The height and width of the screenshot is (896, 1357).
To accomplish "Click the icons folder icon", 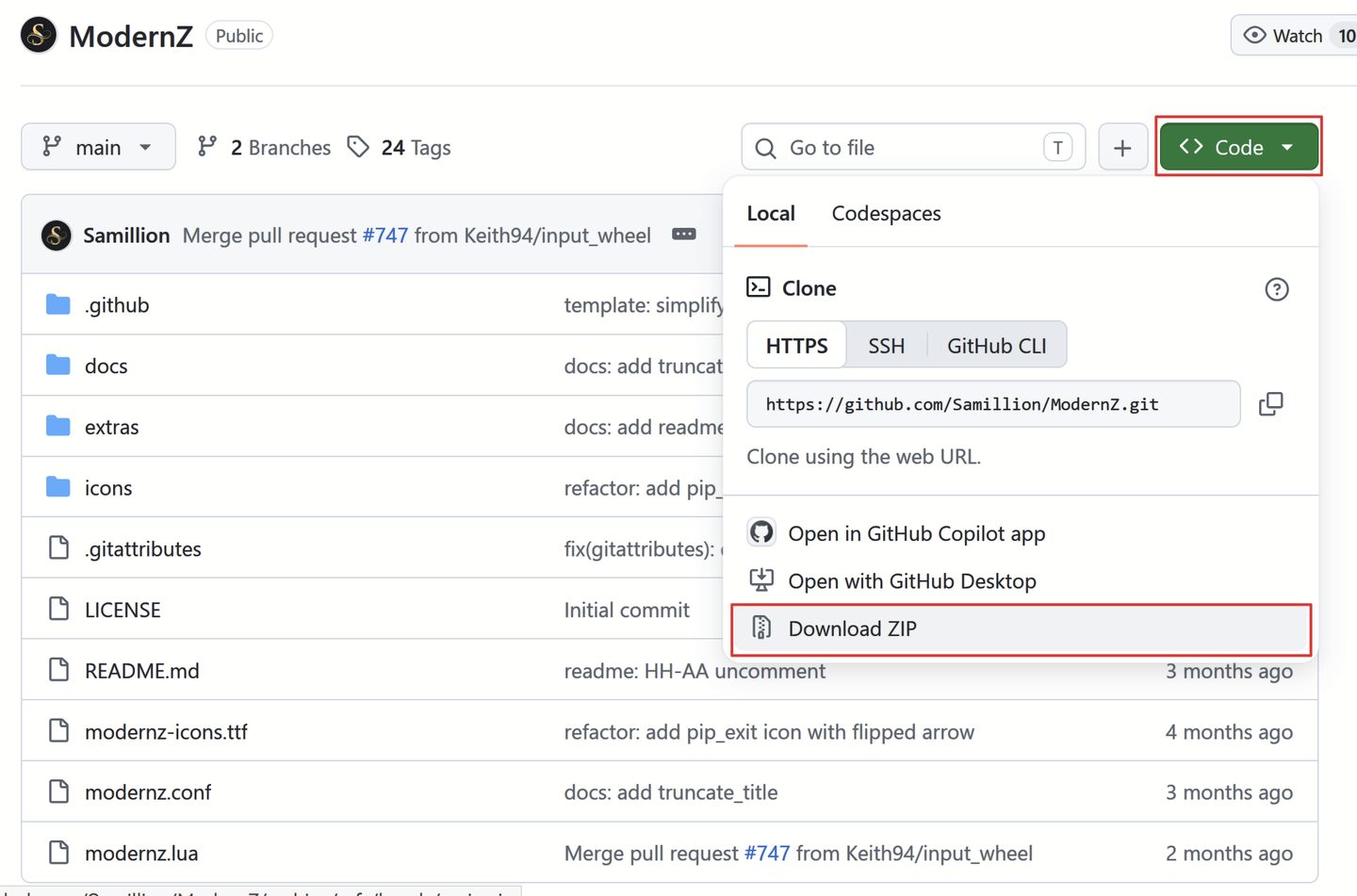I will tap(58, 487).
